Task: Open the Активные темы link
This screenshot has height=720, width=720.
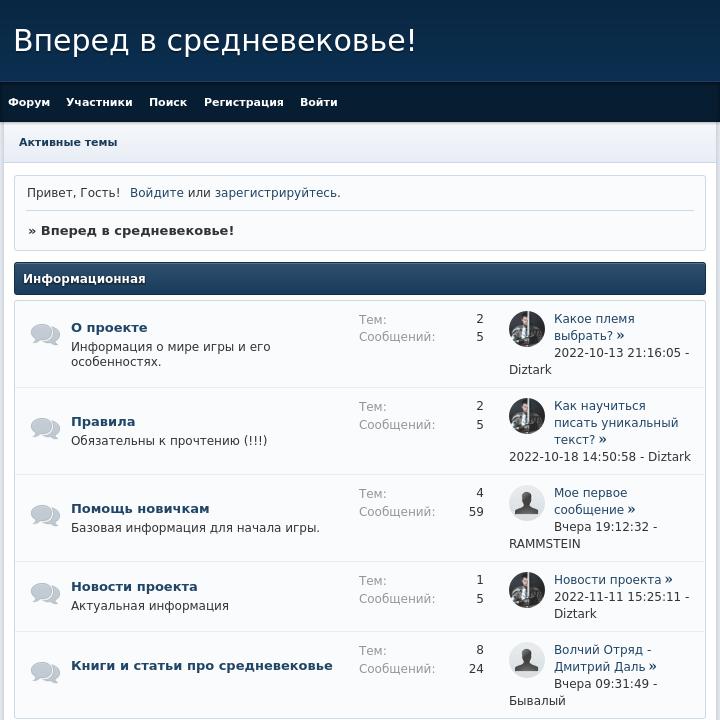Action: pyautogui.click(x=68, y=142)
